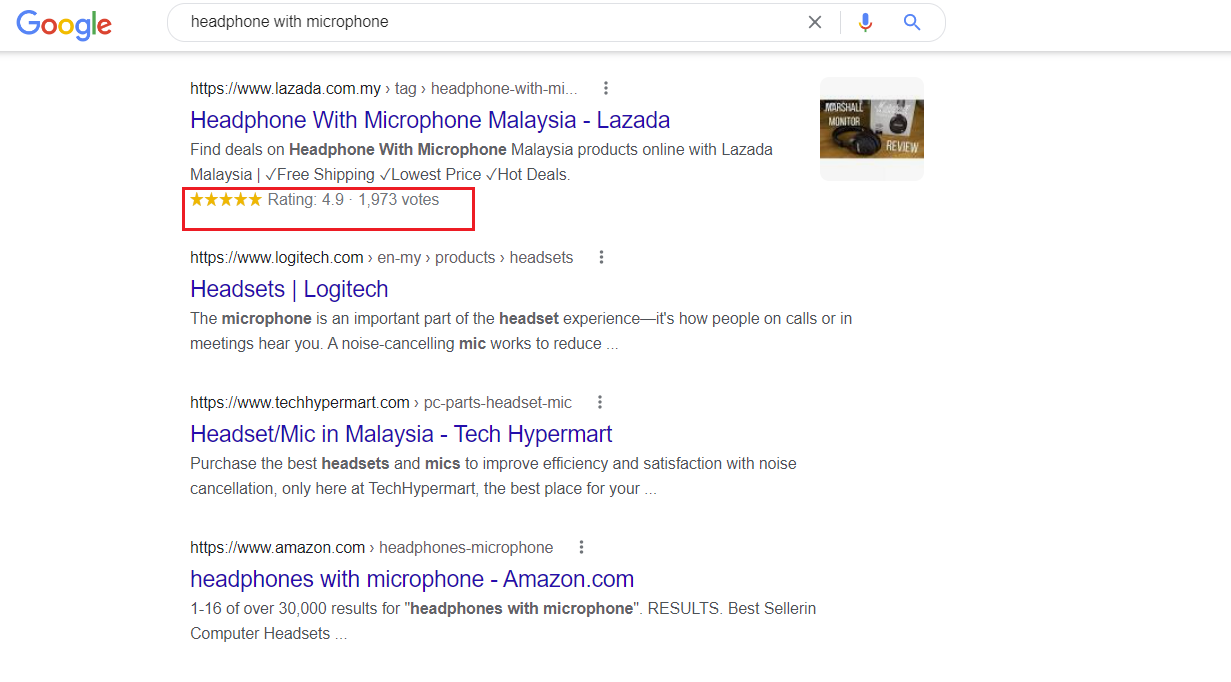Image resolution: width=1231 pixels, height=682 pixels.
Task: Click the "1,973 votes" text
Action: tap(399, 199)
